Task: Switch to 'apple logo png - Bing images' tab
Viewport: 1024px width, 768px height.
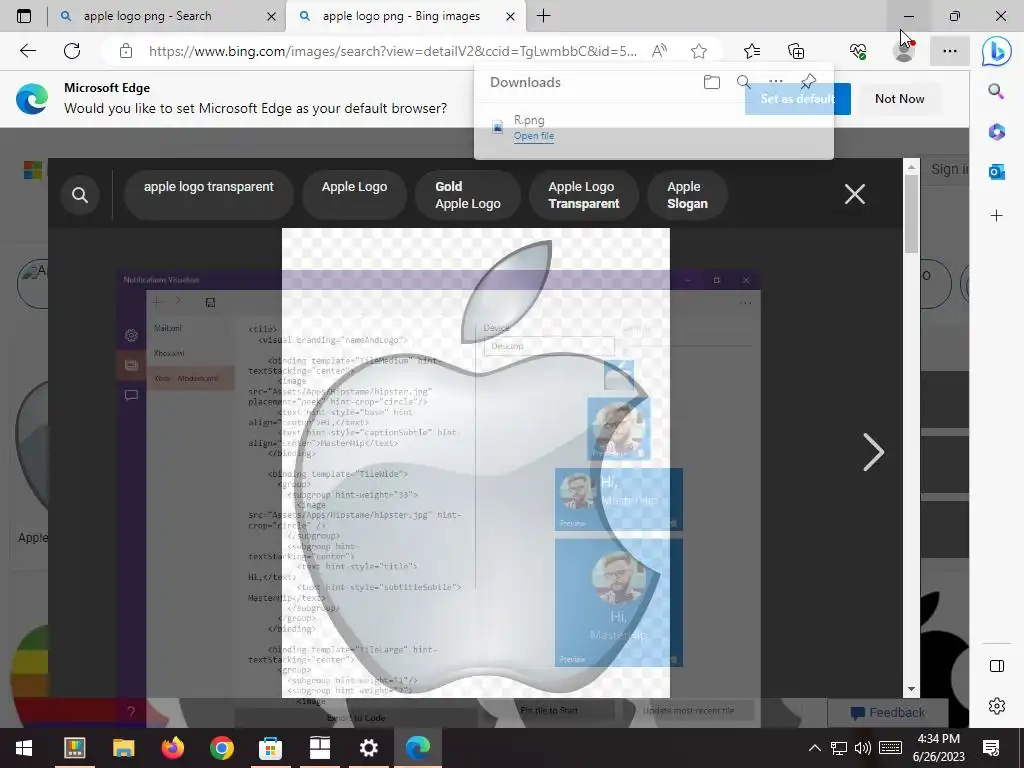Action: [x=405, y=16]
